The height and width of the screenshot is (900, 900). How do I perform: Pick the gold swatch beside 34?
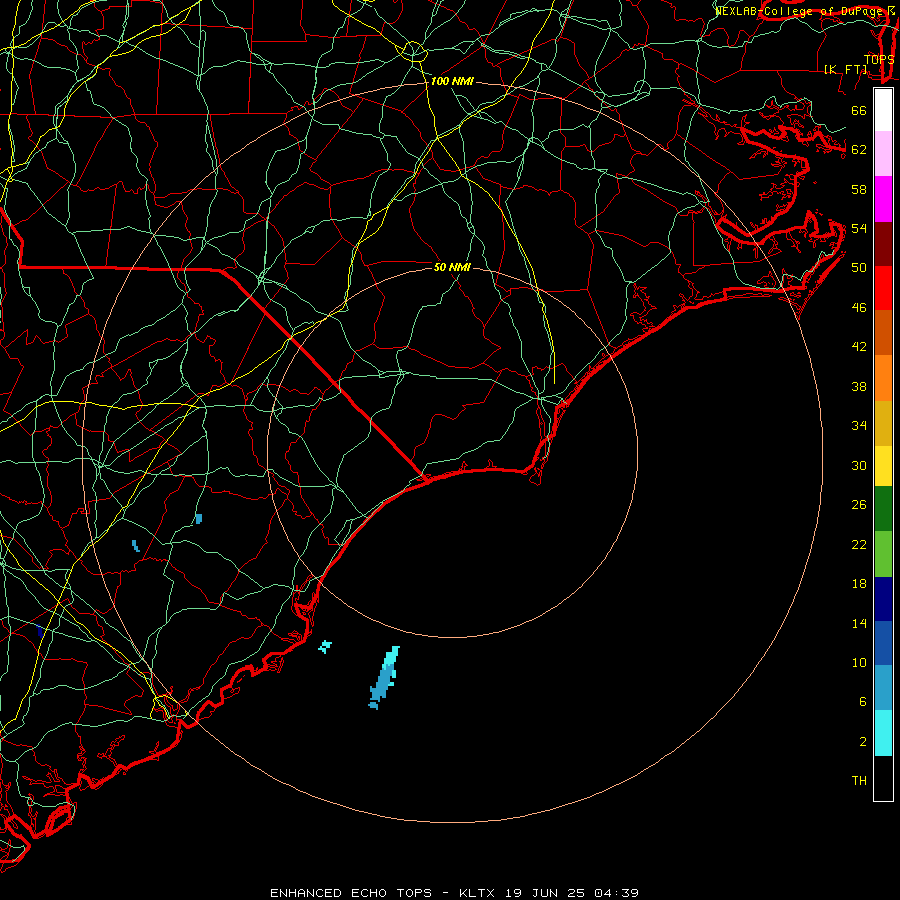tap(883, 423)
